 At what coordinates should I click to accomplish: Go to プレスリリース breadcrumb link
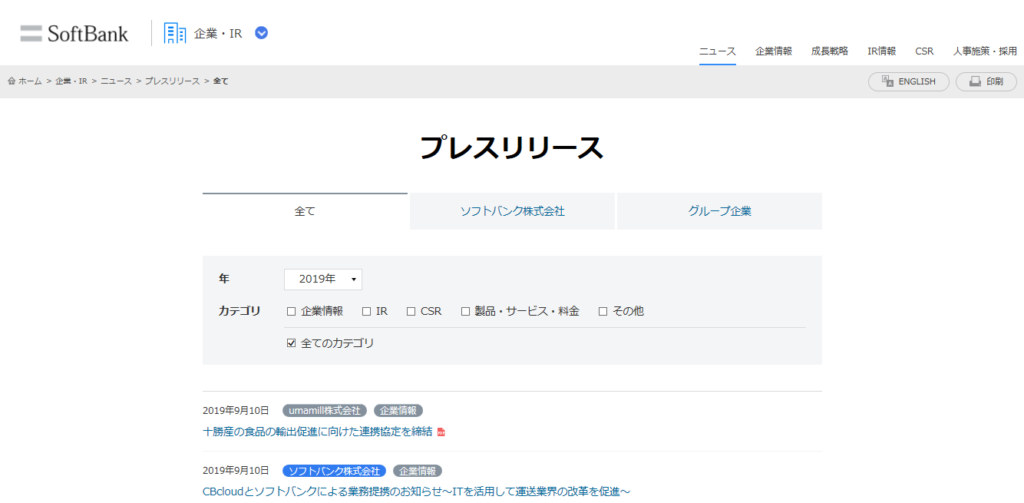pos(172,81)
